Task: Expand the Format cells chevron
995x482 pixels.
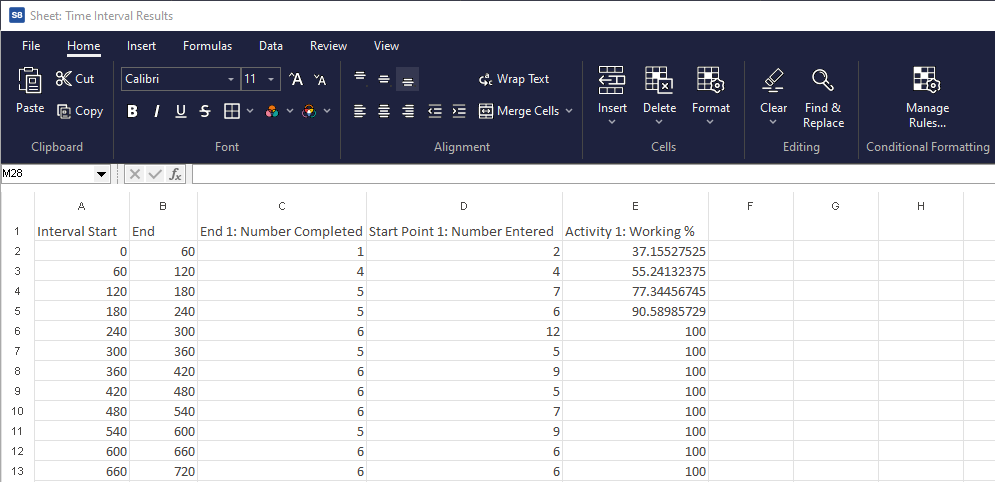Action: coord(710,122)
